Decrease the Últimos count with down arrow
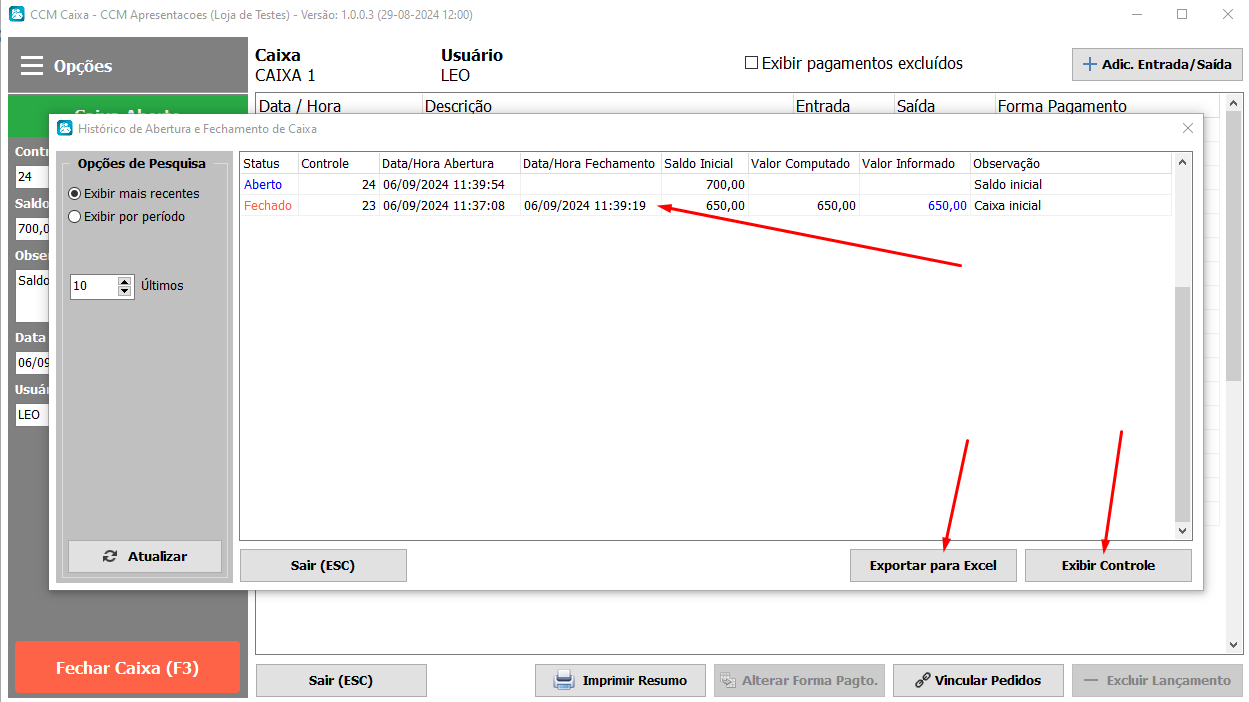Screen dimensions: 1249x702 coord(124,291)
